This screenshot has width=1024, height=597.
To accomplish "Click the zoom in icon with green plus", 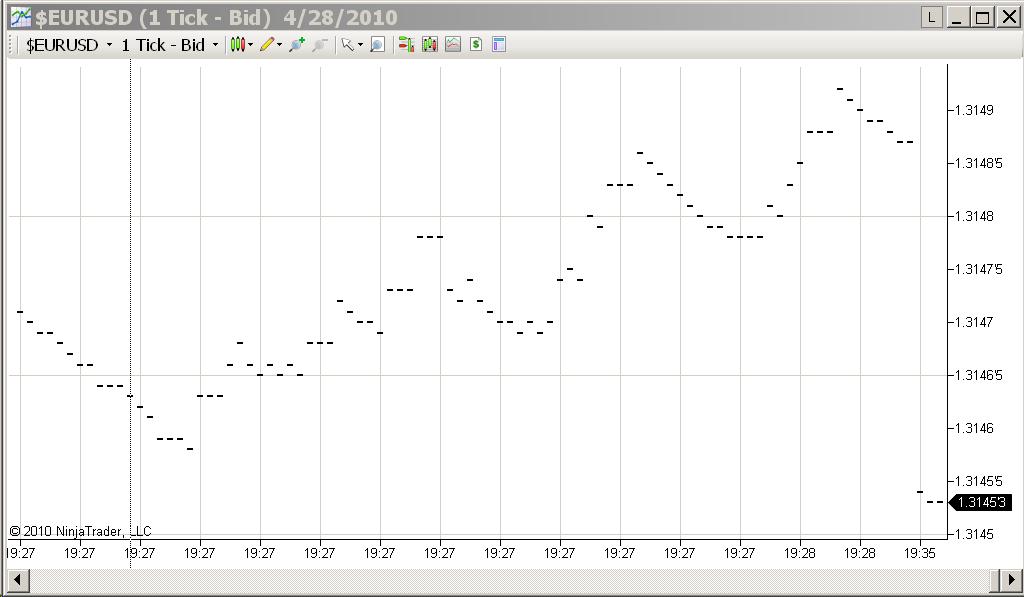I will [297, 44].
